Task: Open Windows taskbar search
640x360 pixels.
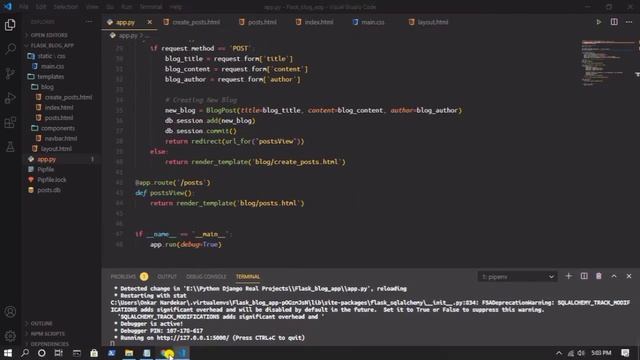Action: [x=25, y=353]
